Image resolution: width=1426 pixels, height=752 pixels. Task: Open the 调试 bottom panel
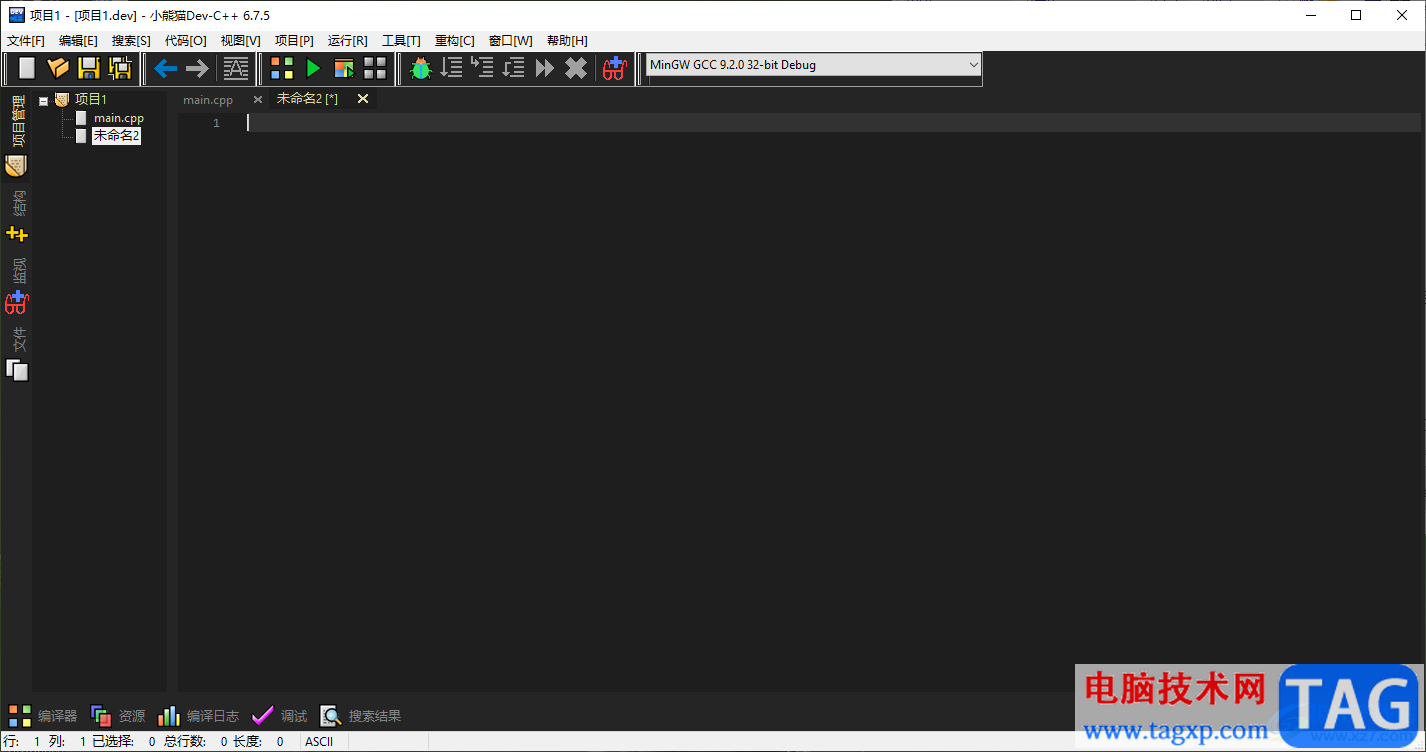pos(279,716)
